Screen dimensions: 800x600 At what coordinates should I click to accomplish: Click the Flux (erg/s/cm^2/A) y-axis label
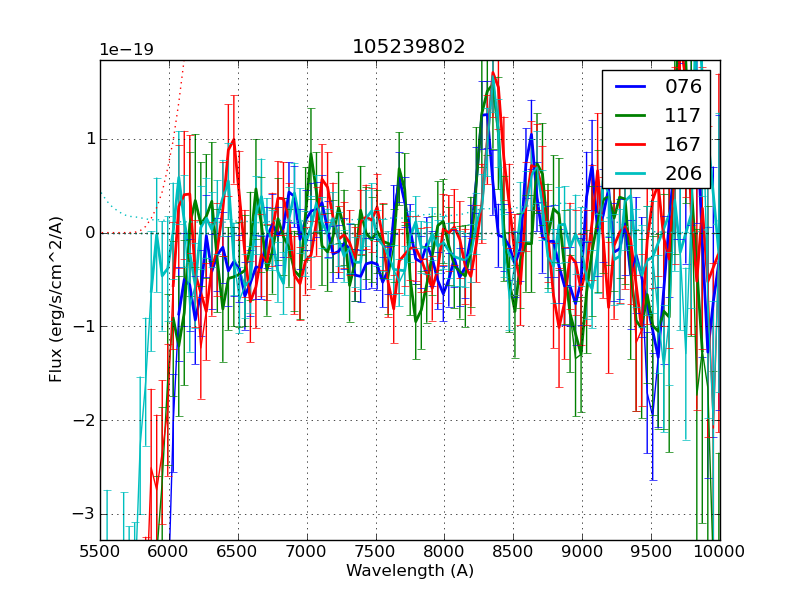coord(57,300)
